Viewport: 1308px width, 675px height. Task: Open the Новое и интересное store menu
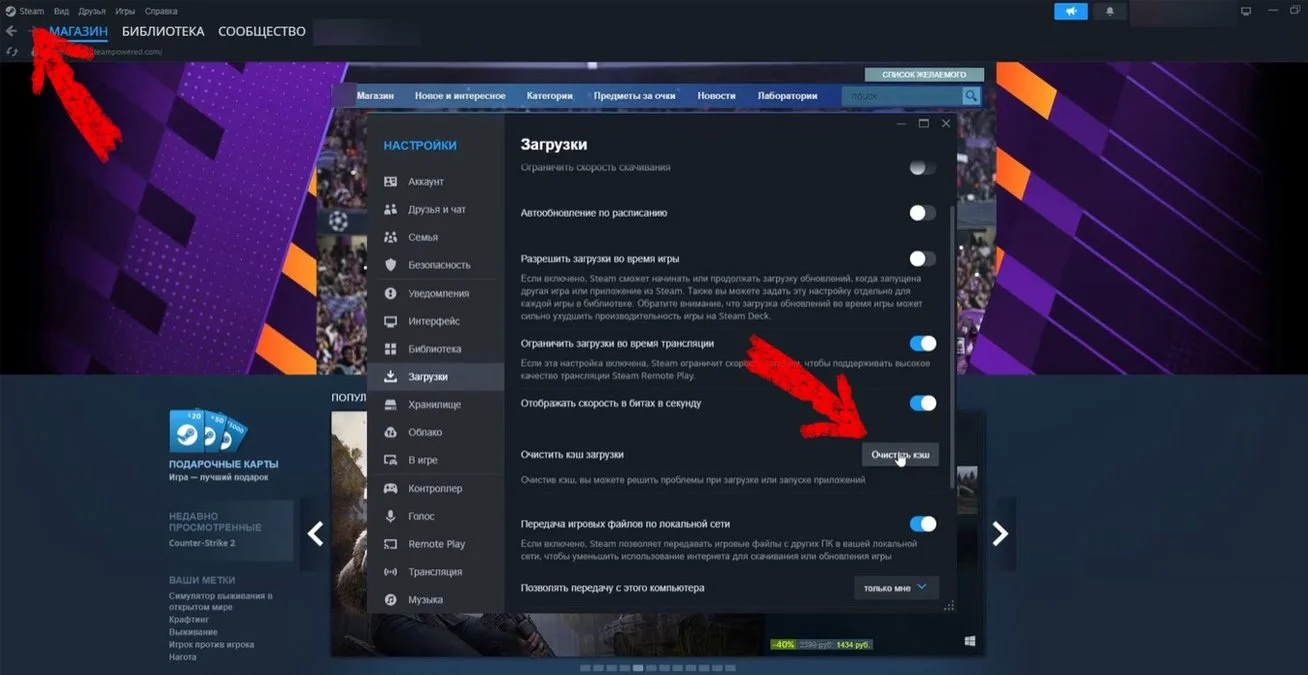point(460,96)
